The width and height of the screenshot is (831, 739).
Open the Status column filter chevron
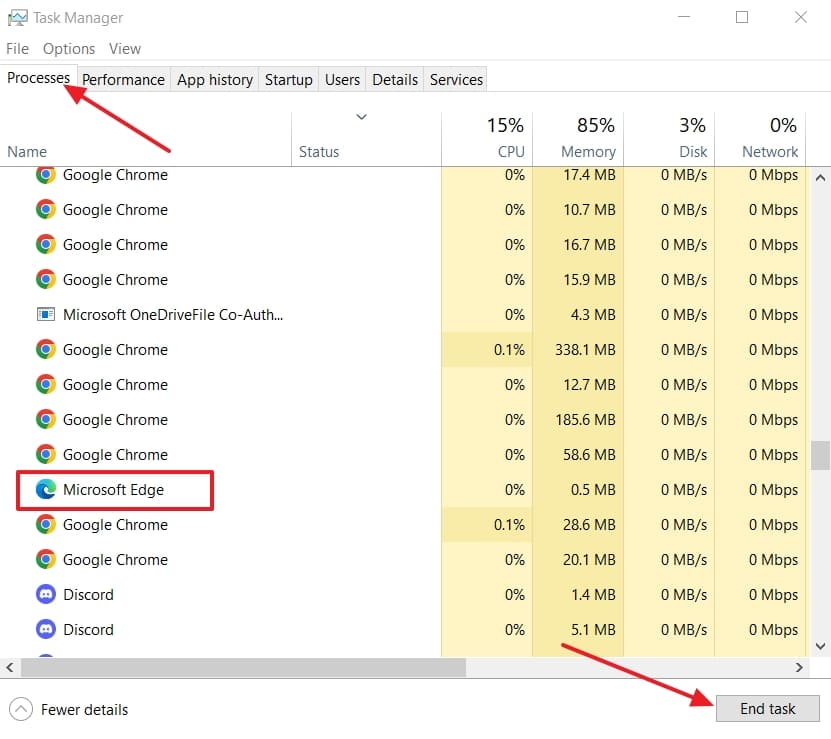tap(362, 117)
